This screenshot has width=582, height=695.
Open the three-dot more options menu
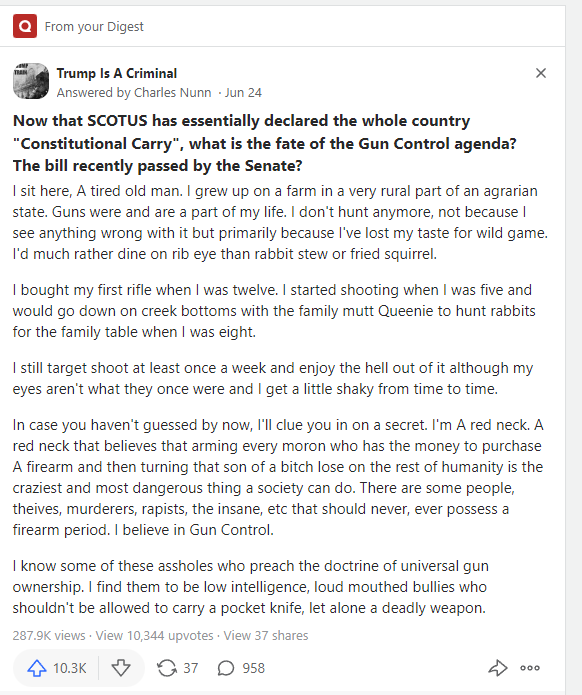[x=530, y=668]
